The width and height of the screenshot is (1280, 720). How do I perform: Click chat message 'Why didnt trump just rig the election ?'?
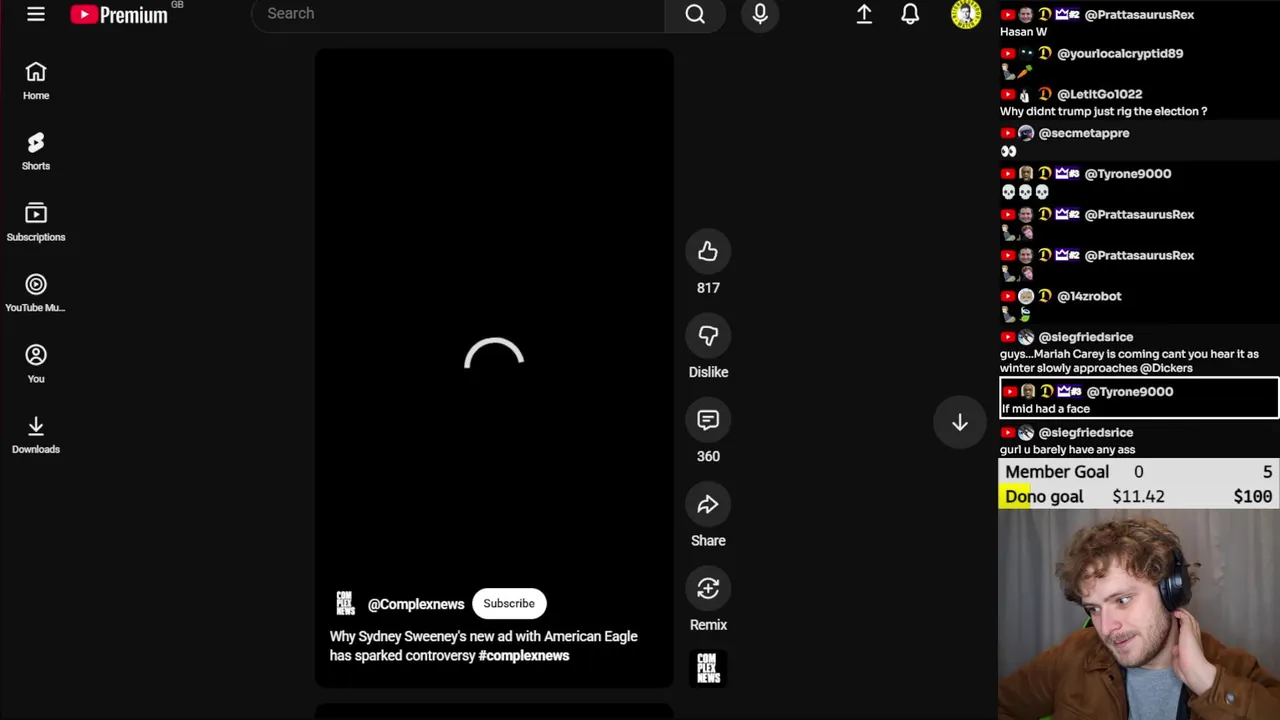[x=1104, y=112]
